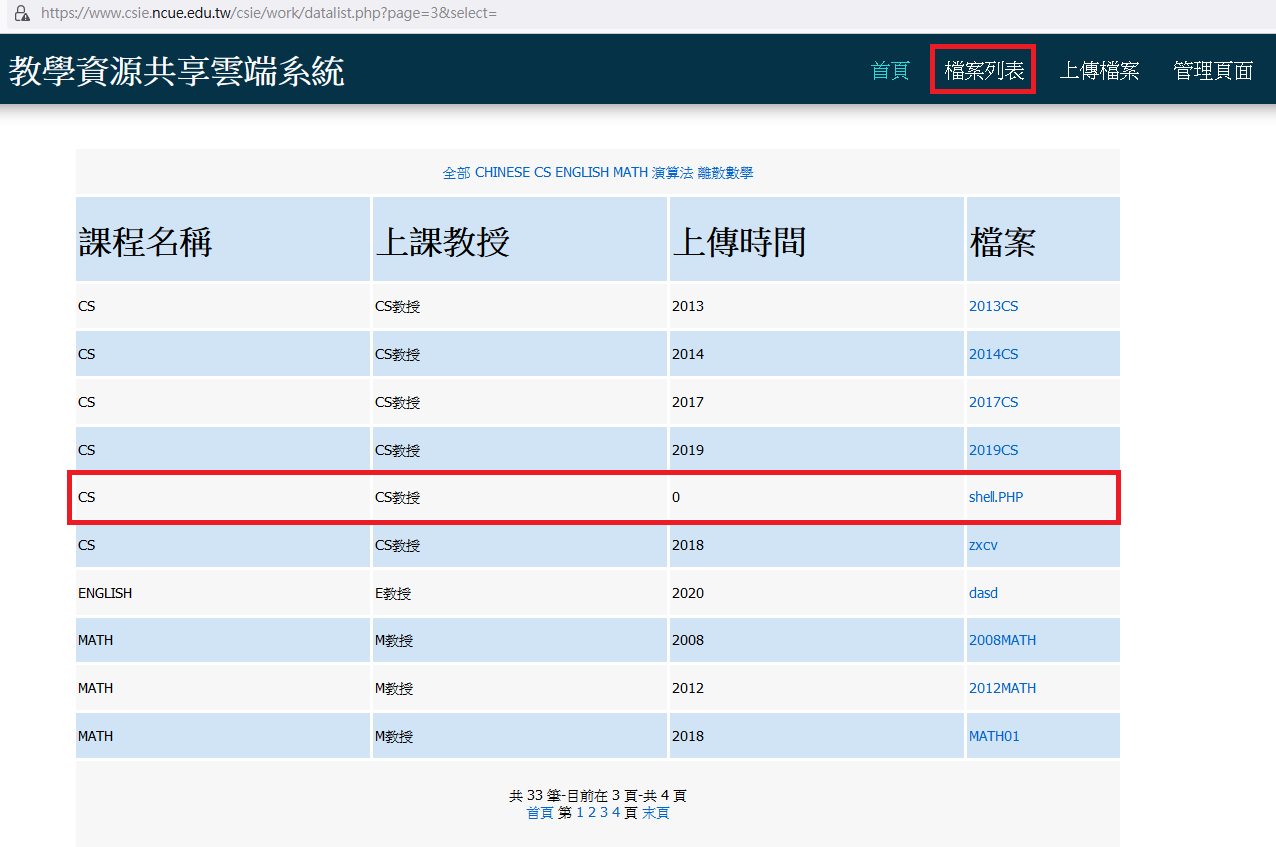Viewport: 1276px width, 847px height.
Task: Filter files by ENGLISH category
Action: 582,173
